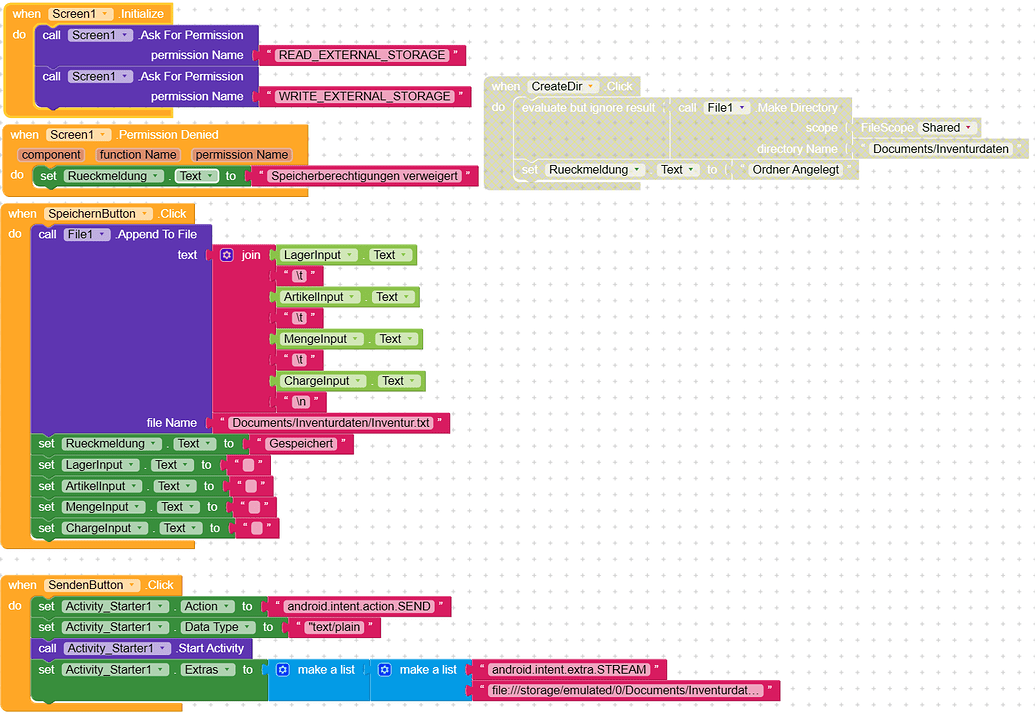Click the second make a list mutator gear
The image size is (1035, 717).
point(385,669)
